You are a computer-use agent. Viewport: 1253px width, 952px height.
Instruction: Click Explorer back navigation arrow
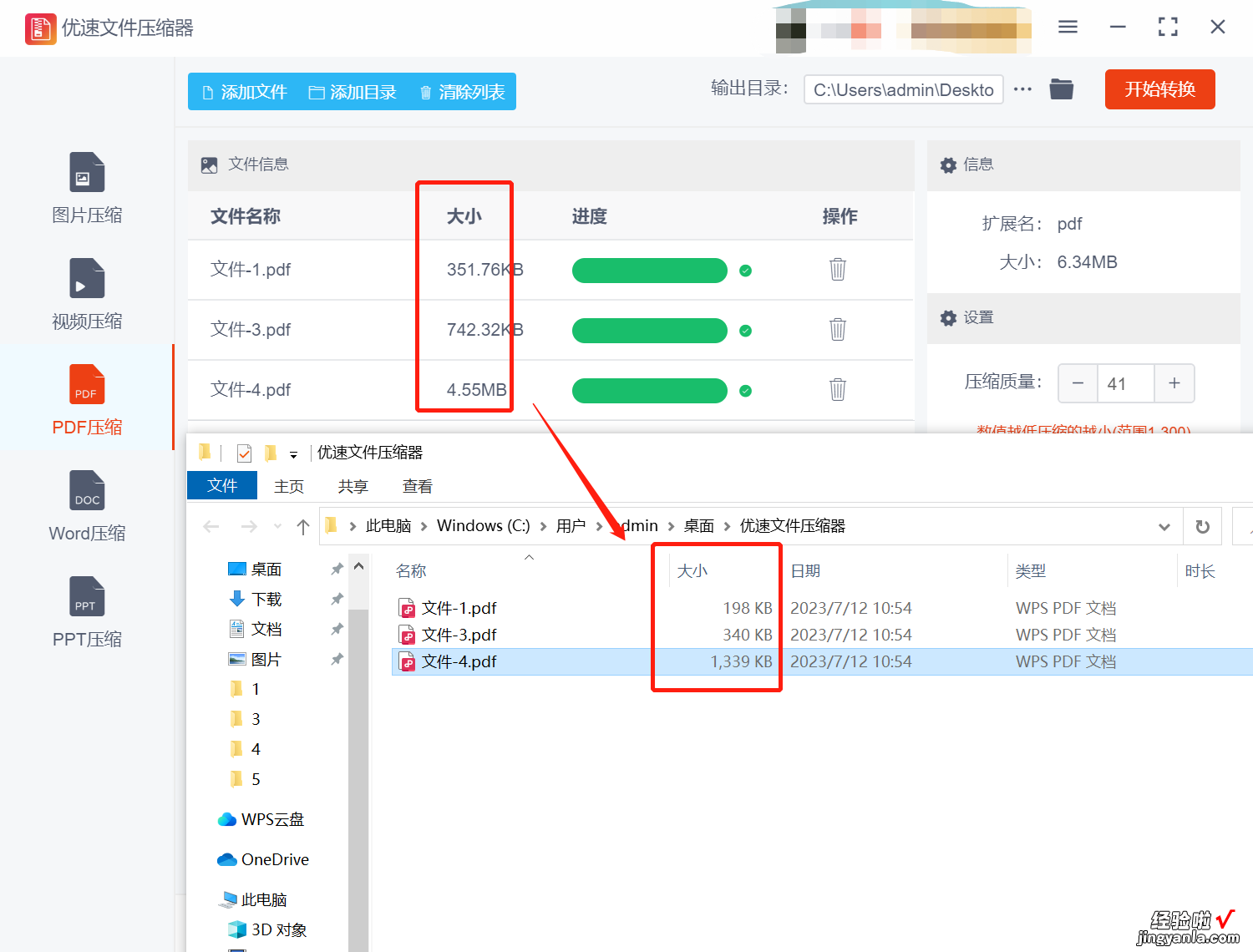211,526
